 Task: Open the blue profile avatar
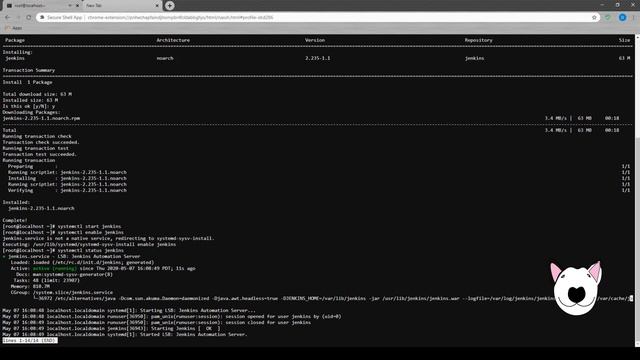click(x=622, y=18)
